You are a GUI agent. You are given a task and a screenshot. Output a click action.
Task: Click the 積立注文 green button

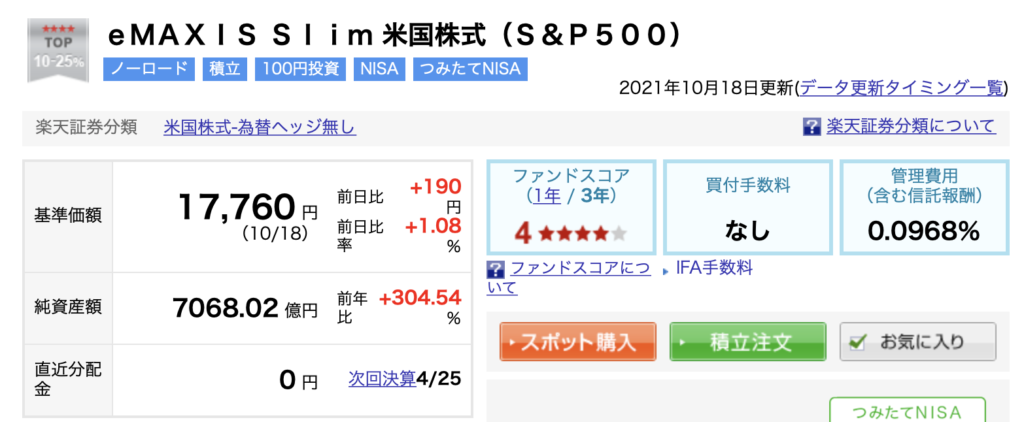click(748, 342)
